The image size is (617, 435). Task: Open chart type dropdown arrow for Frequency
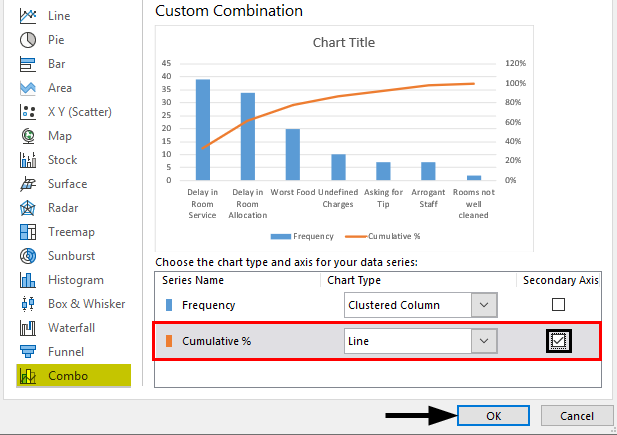(x=484, y=305)
